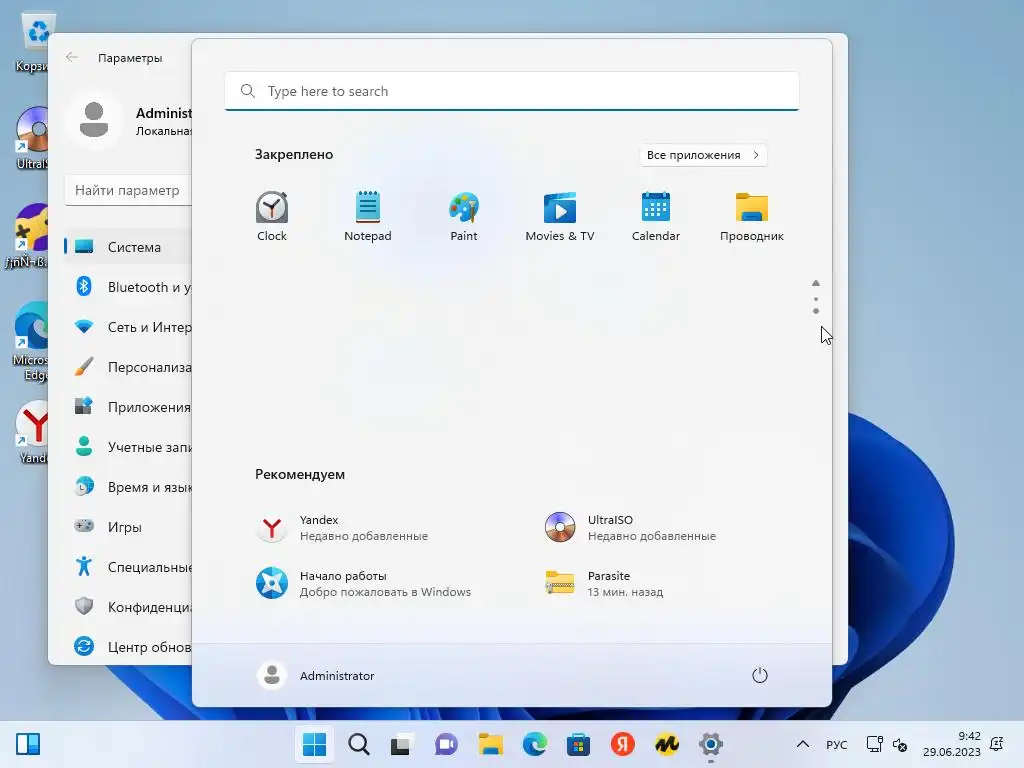Viewport: 1024px width, 768px height.
Task: Click the muted volume tray icon
Action: tap(900, 744)
